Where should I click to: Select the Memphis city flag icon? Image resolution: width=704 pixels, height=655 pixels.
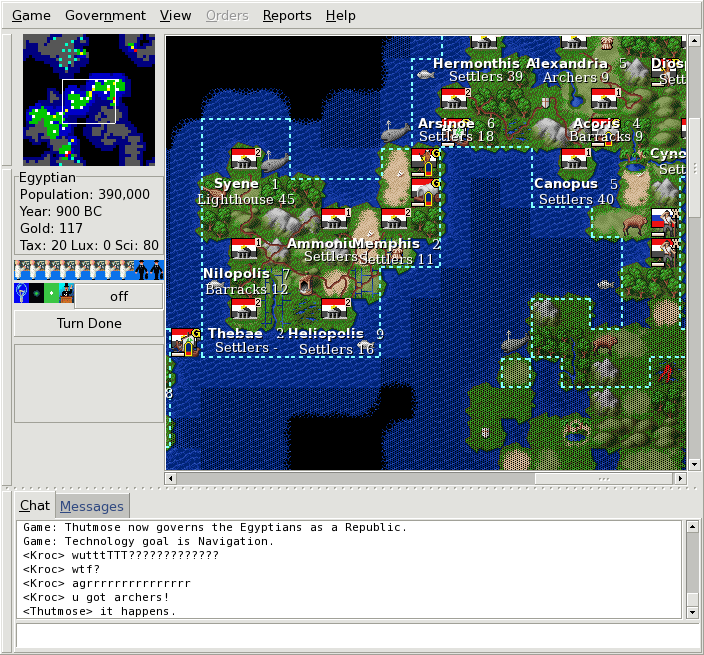(396, 218)
